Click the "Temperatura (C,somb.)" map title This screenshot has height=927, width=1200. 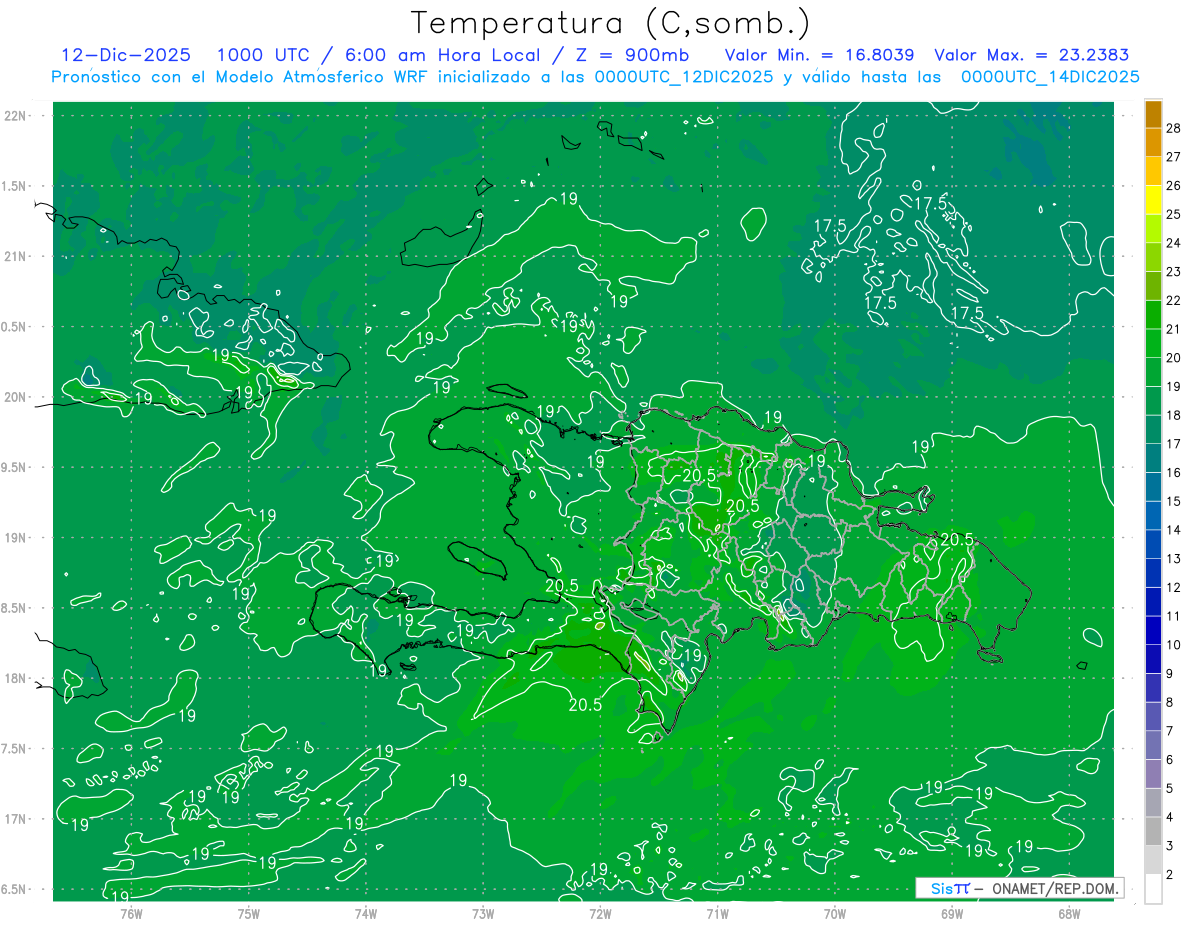610,23
